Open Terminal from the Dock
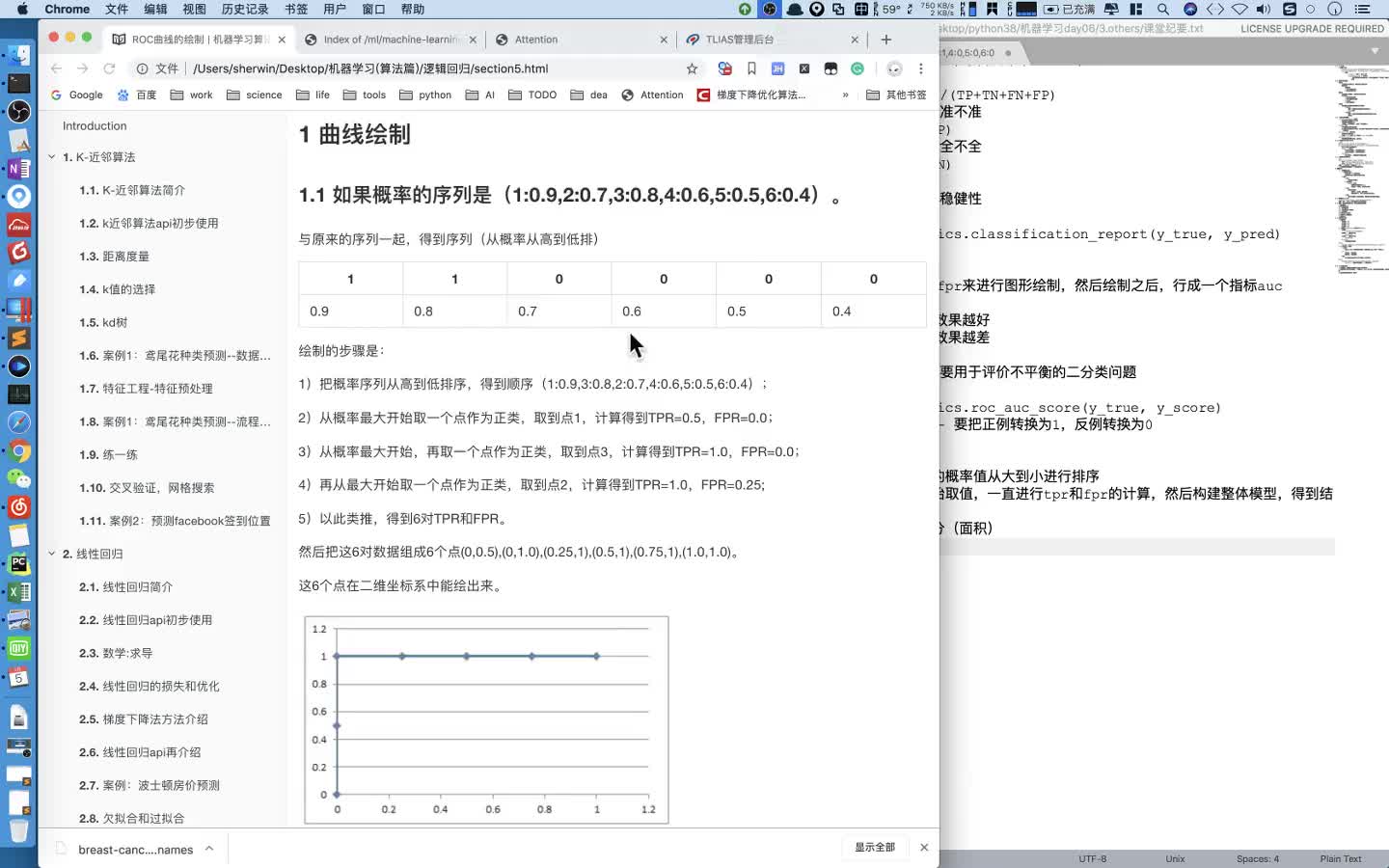1389x868 pixels. pyautogui.click(x=19, y=84)
